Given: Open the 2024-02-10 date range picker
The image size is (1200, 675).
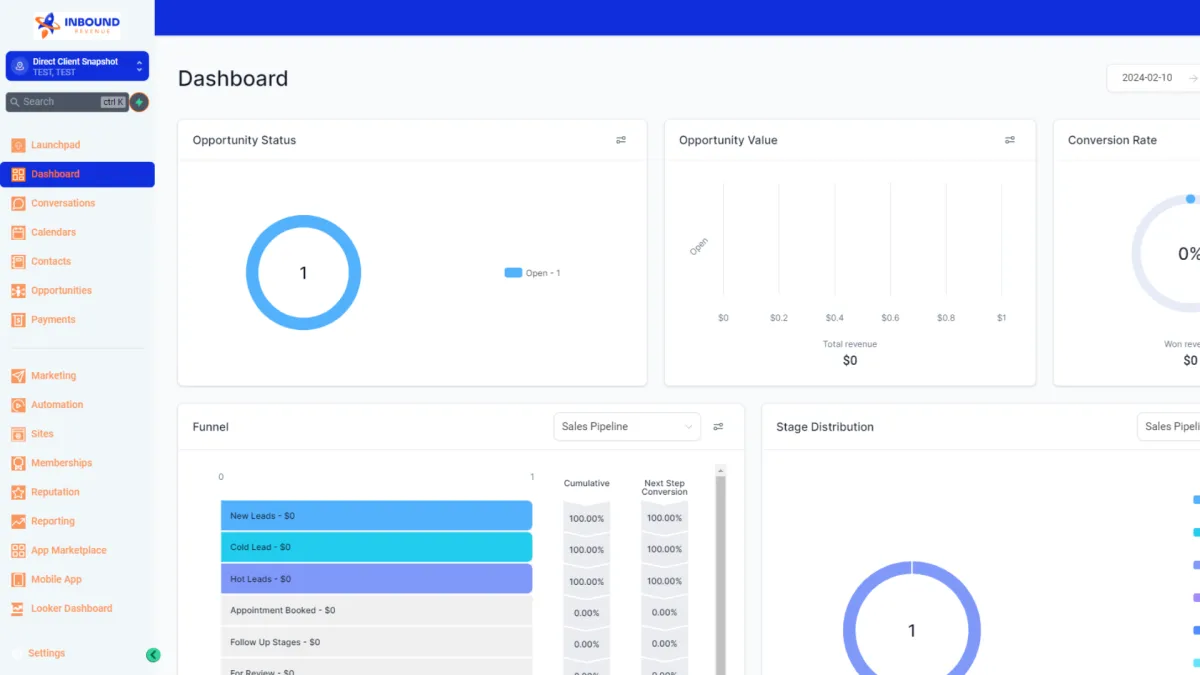Looking at the screenshot, I should (x=1153, y=78).
